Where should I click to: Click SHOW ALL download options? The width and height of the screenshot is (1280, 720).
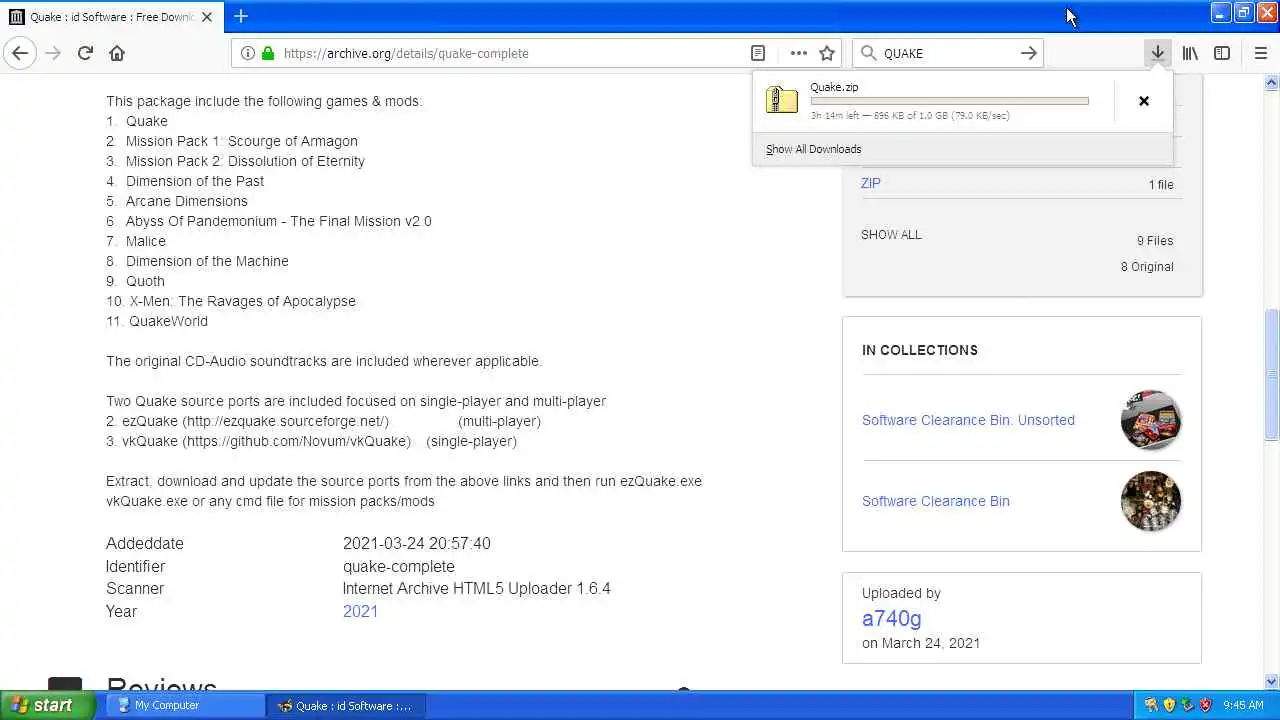[x=891, y=235]
